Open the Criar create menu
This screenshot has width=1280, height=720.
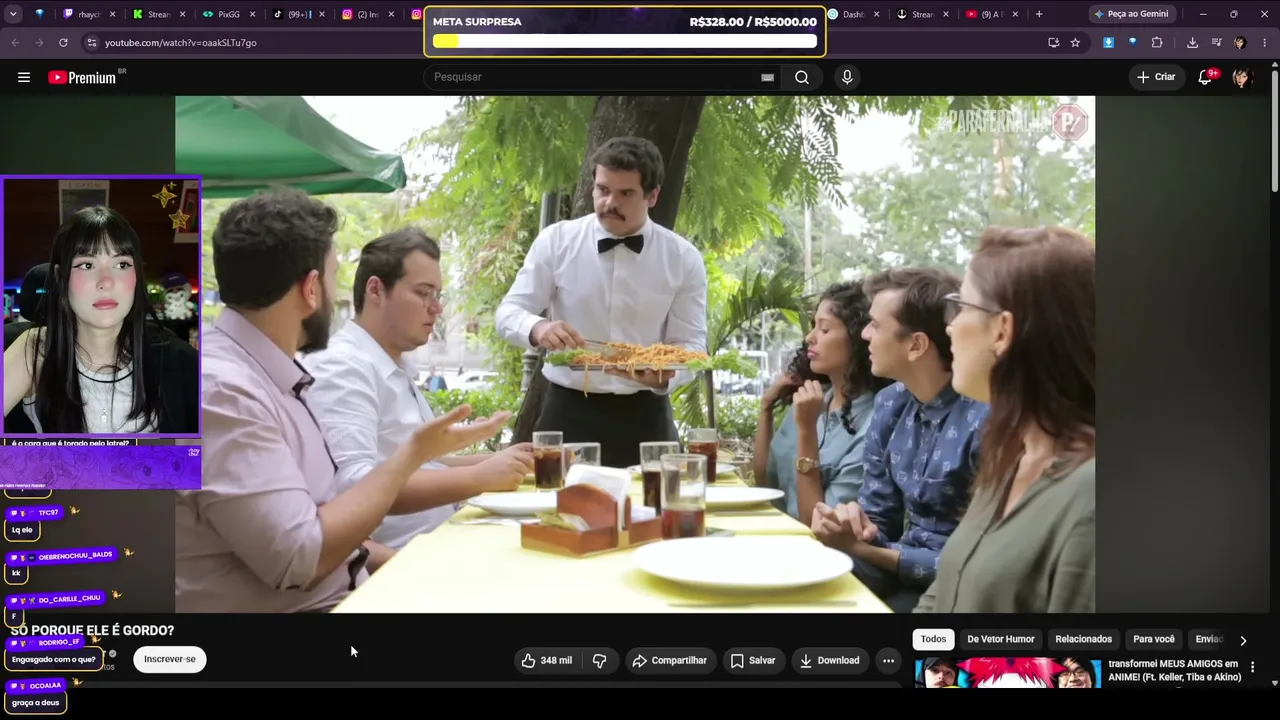coord(1156,77)
